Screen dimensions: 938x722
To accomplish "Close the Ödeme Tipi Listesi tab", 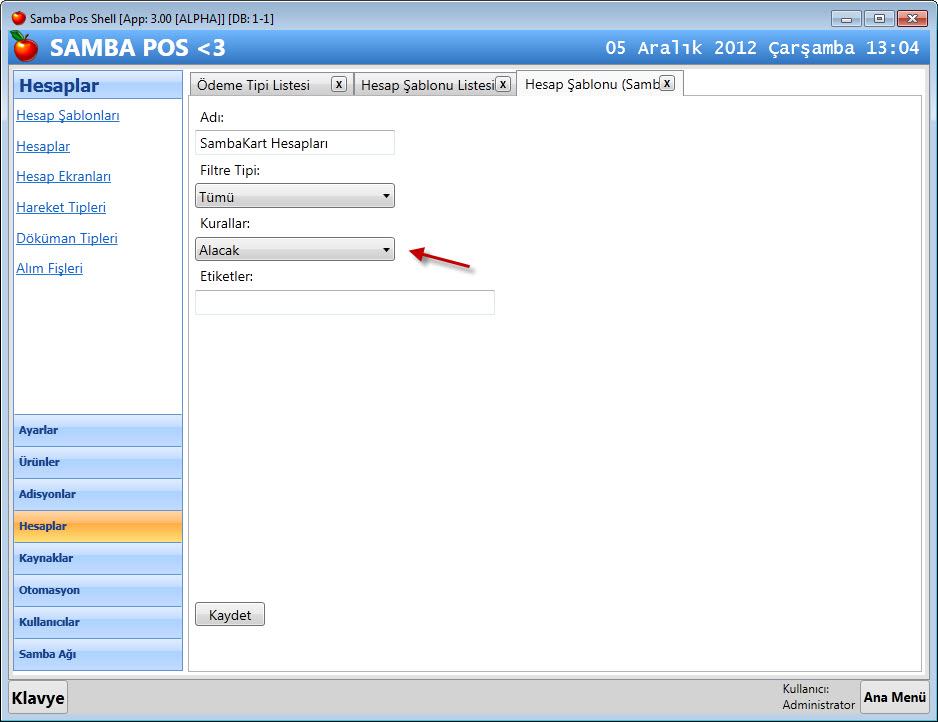I will coord(339,84).
